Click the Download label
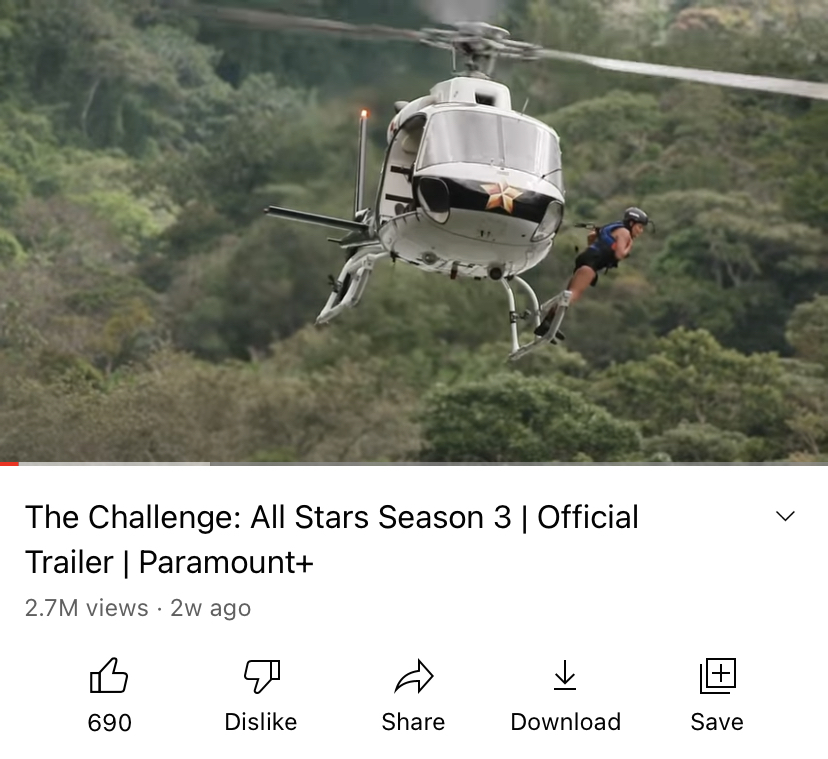 coord(566,722)
